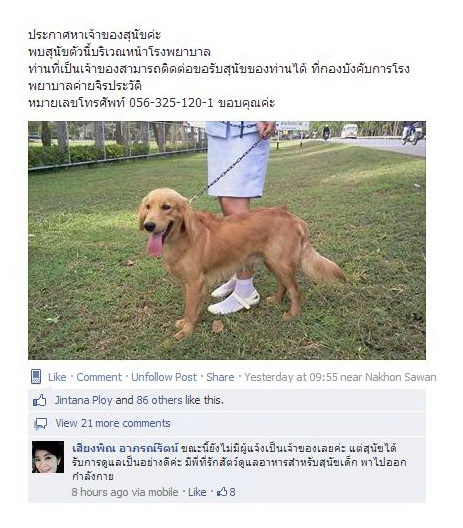
Task: Open the commenter's name เสียงพิณ อาภรณ์รัตน์
Action: coord(125,449)
